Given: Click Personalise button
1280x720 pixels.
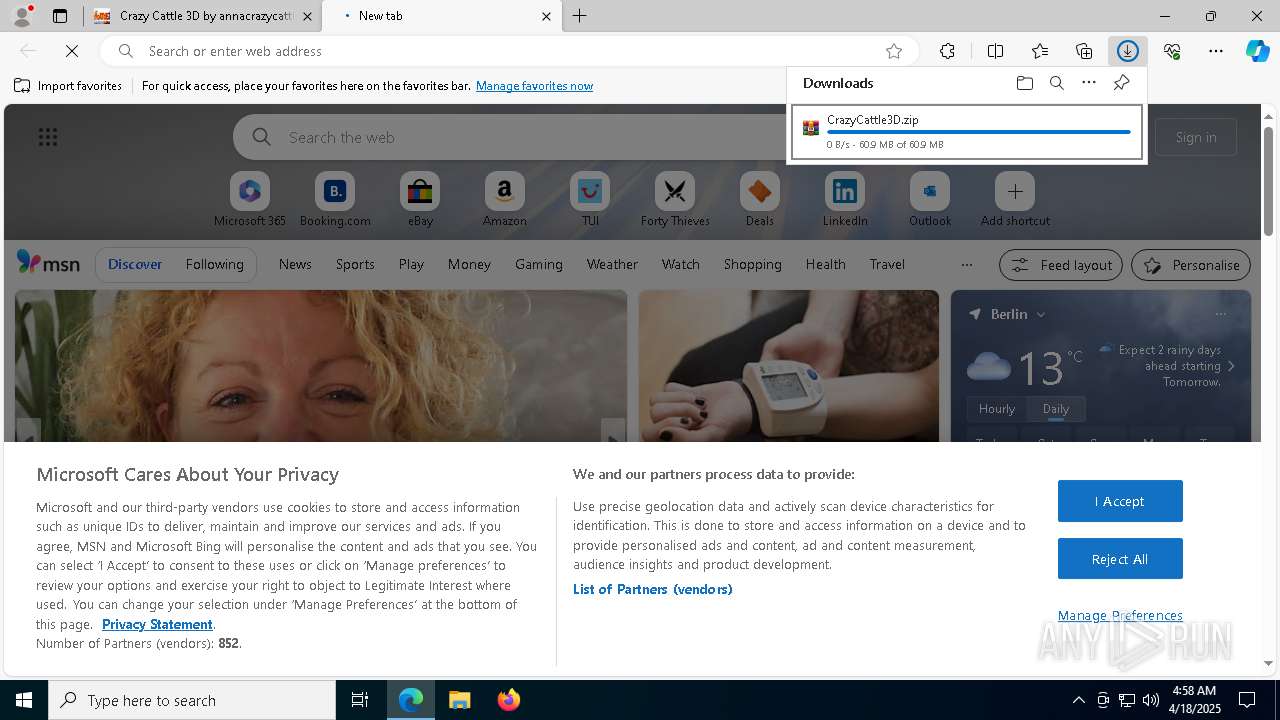Looking at the screenshot, I should (1191, 265).
